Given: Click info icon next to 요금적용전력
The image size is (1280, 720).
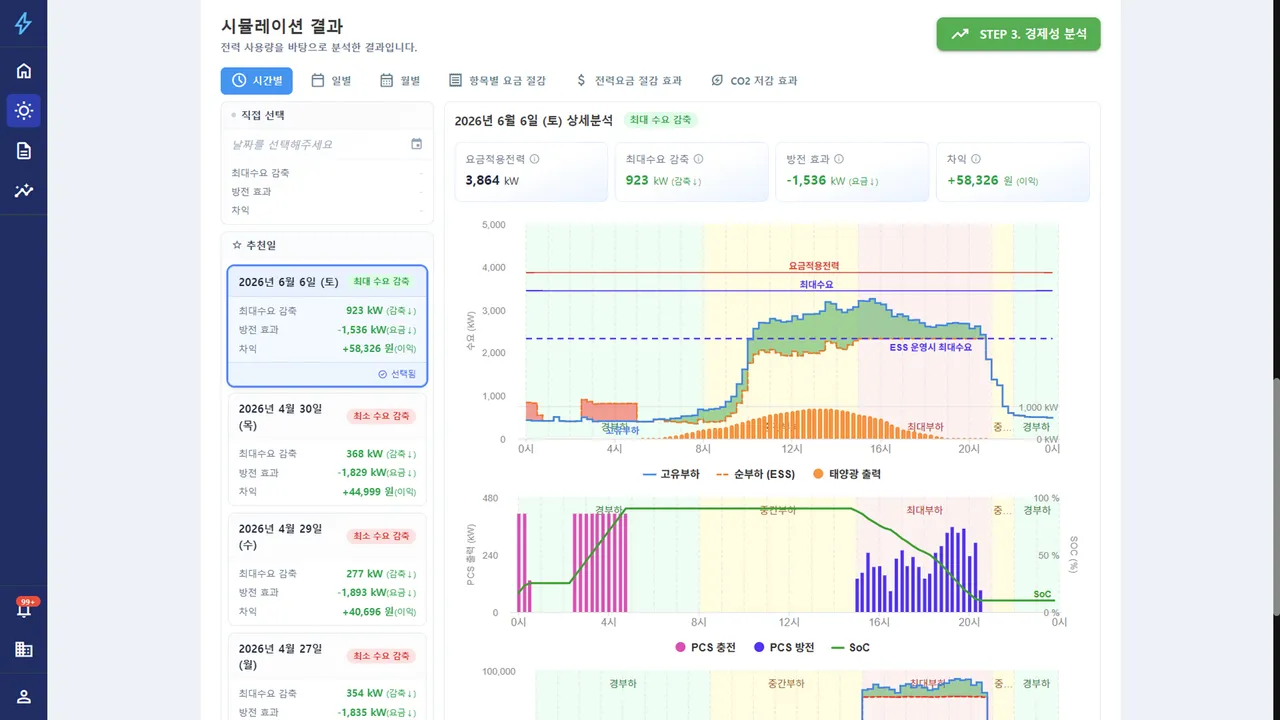Looking at the screenshot, I should coord(534,159).
